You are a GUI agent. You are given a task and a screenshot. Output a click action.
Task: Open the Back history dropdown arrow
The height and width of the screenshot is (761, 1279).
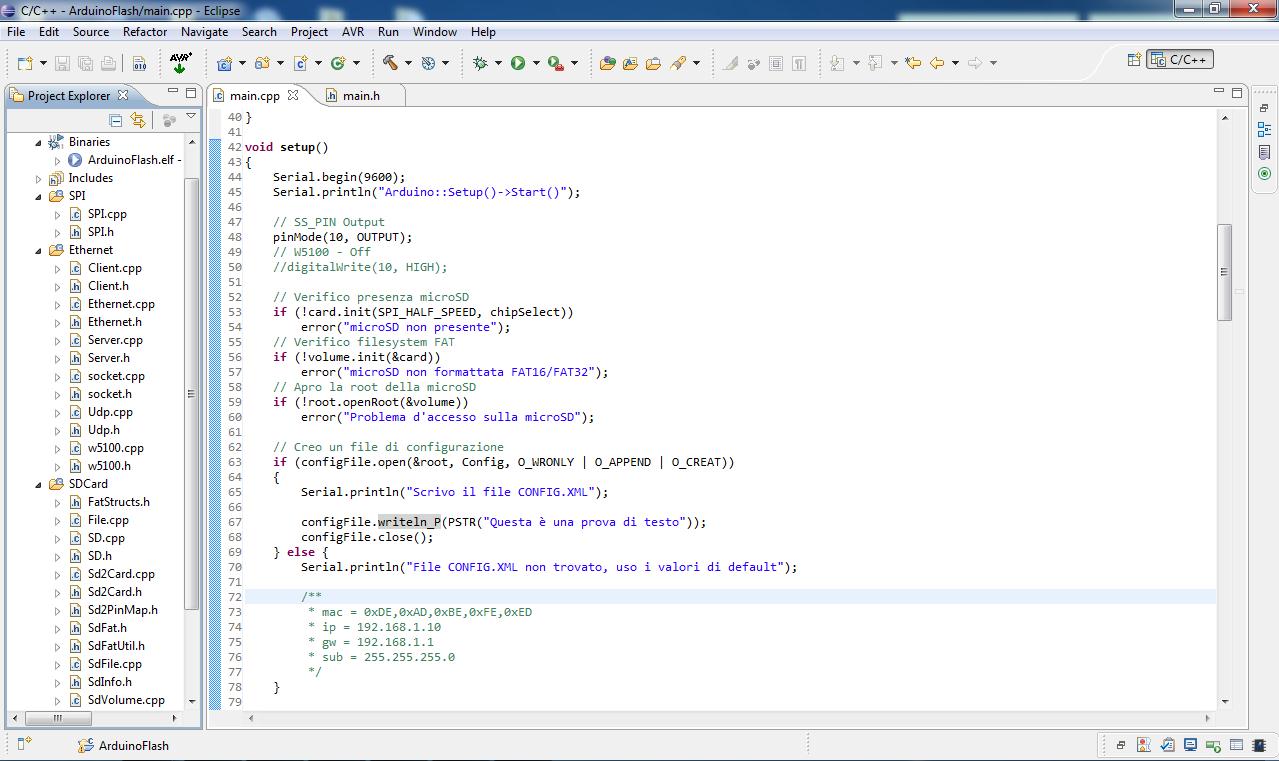point(955,63)
